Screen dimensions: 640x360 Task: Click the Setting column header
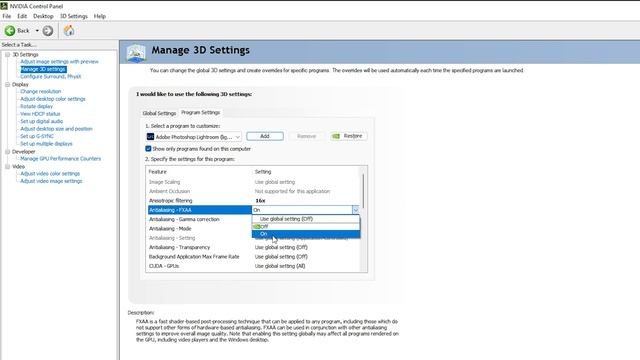[x=263, y=172]
